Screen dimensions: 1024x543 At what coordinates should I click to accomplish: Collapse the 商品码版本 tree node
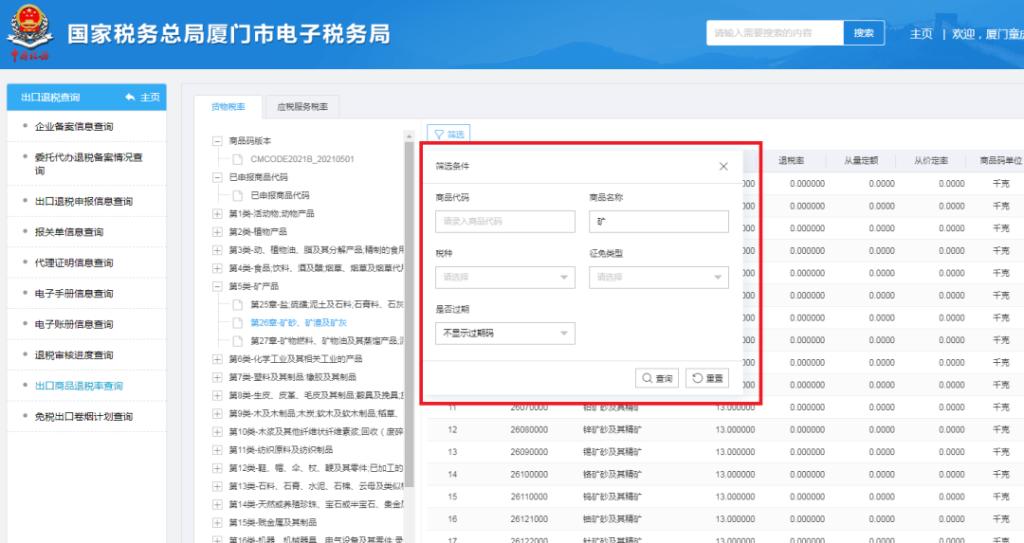click(217, 141)
